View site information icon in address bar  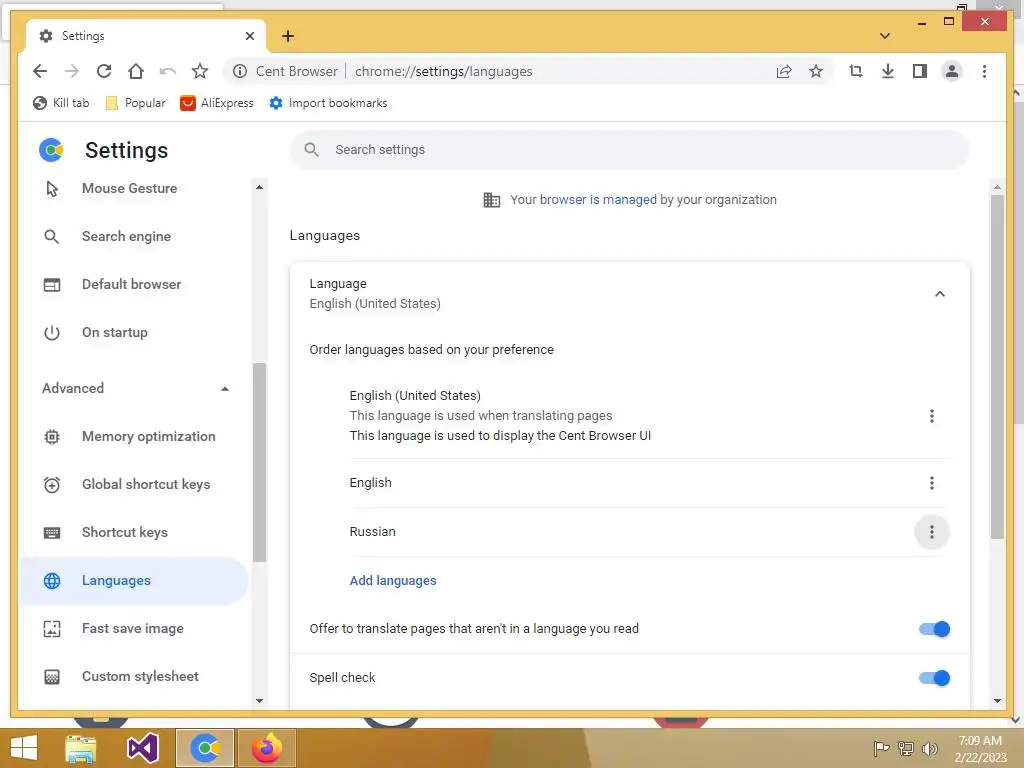(x=240, y=71)
